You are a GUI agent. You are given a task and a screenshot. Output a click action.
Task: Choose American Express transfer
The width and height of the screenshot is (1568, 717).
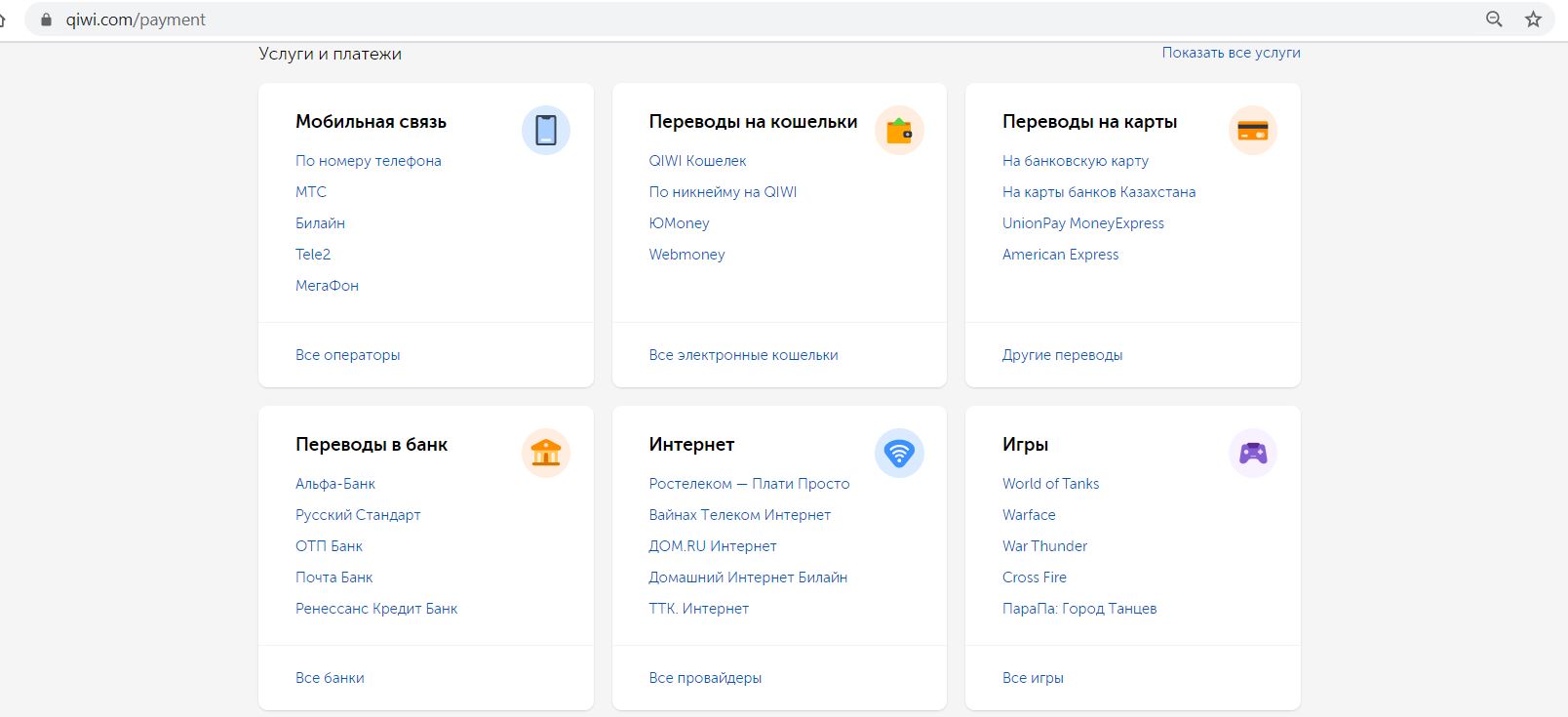(1061, 255)
